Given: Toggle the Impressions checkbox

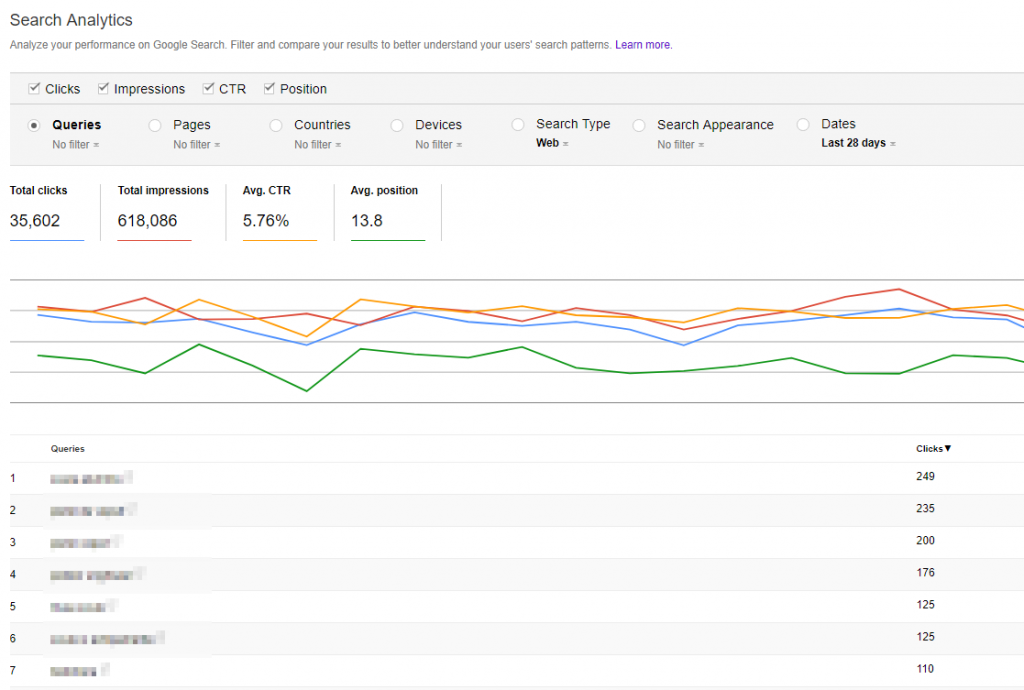Looking at the screenshot, I should pyautogui.click(x=103, y=88).
